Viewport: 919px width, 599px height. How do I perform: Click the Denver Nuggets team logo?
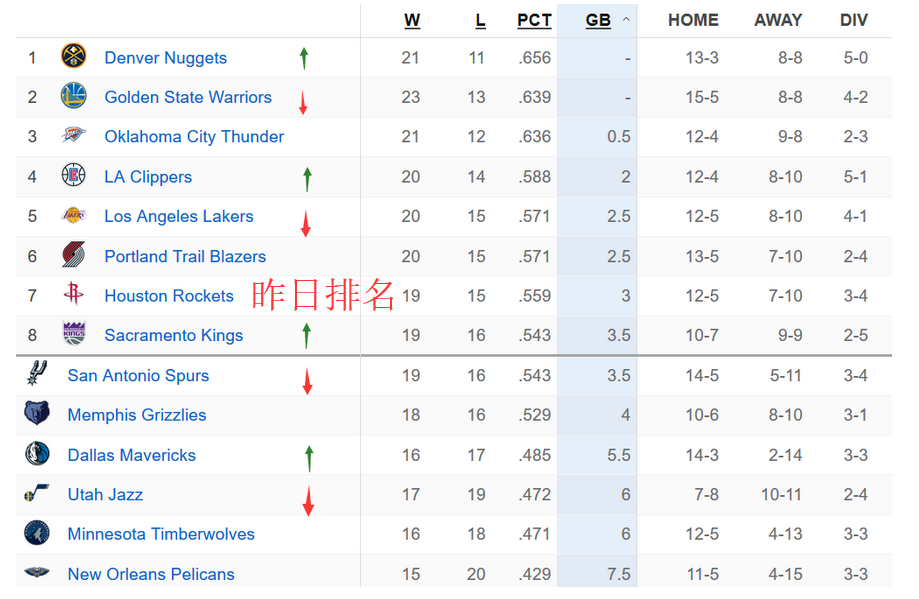[x=73, y=57]
